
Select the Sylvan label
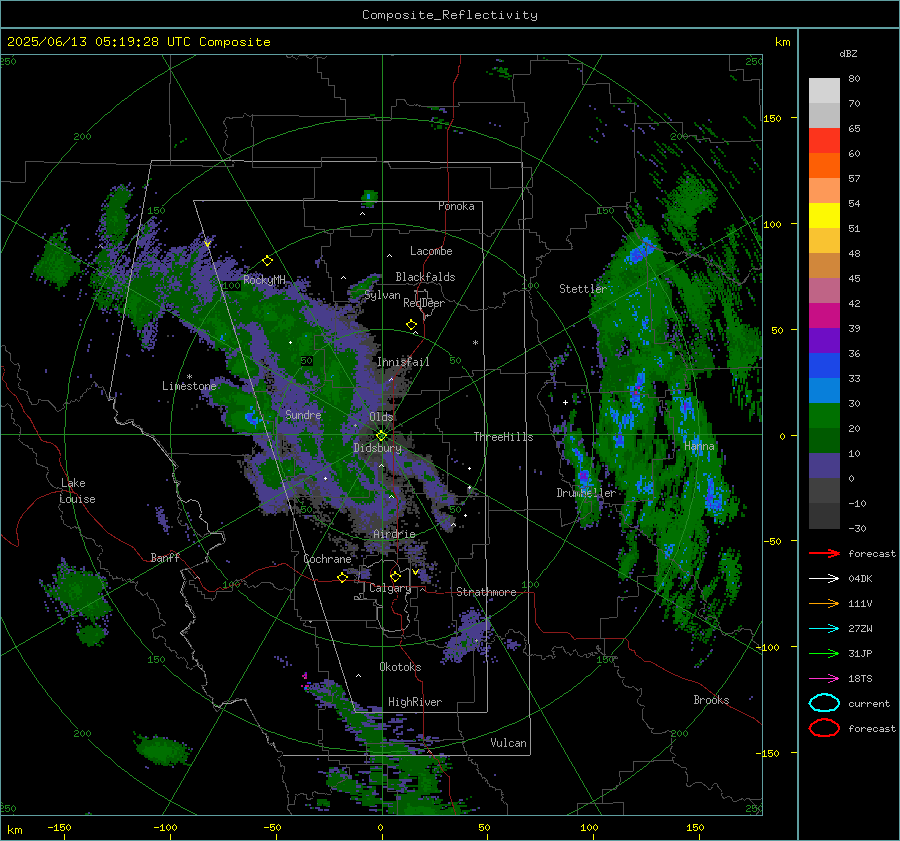click(382, 295)
